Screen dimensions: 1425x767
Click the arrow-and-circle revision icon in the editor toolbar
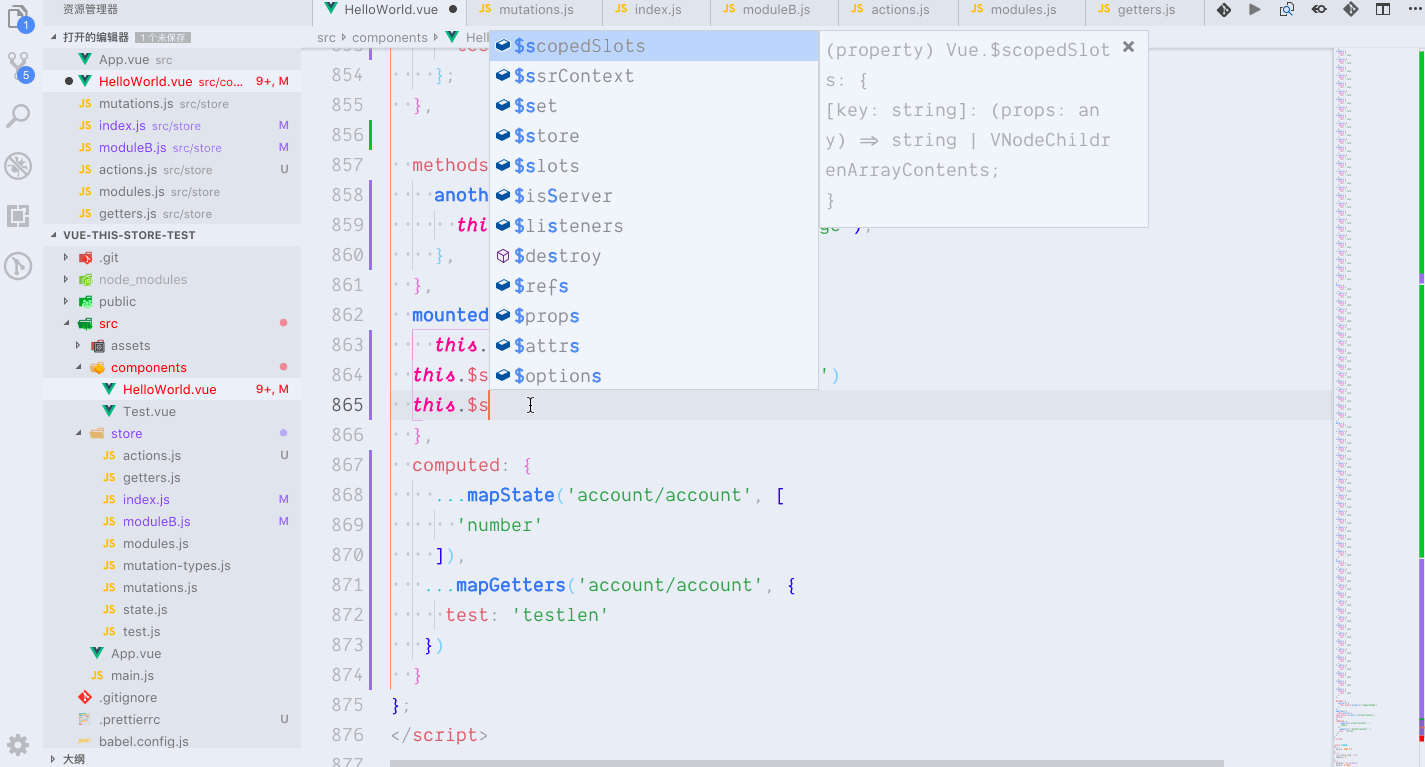click(x=1319, y=10)
